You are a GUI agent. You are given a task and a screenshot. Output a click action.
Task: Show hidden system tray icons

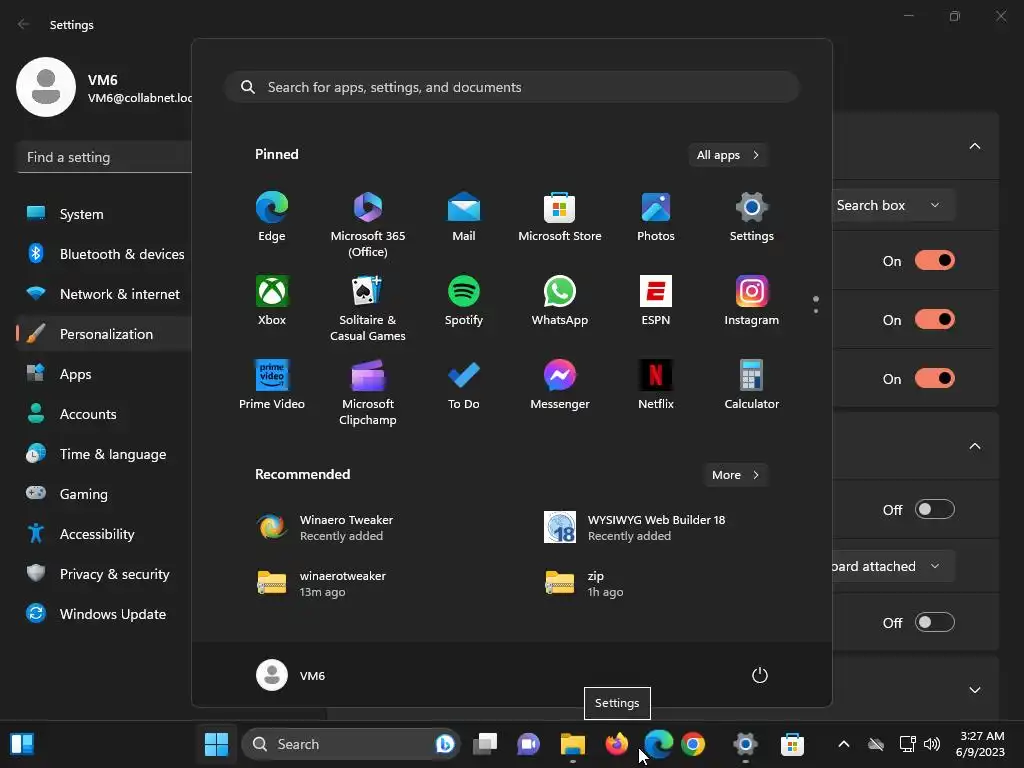click(x=844, y=744)
